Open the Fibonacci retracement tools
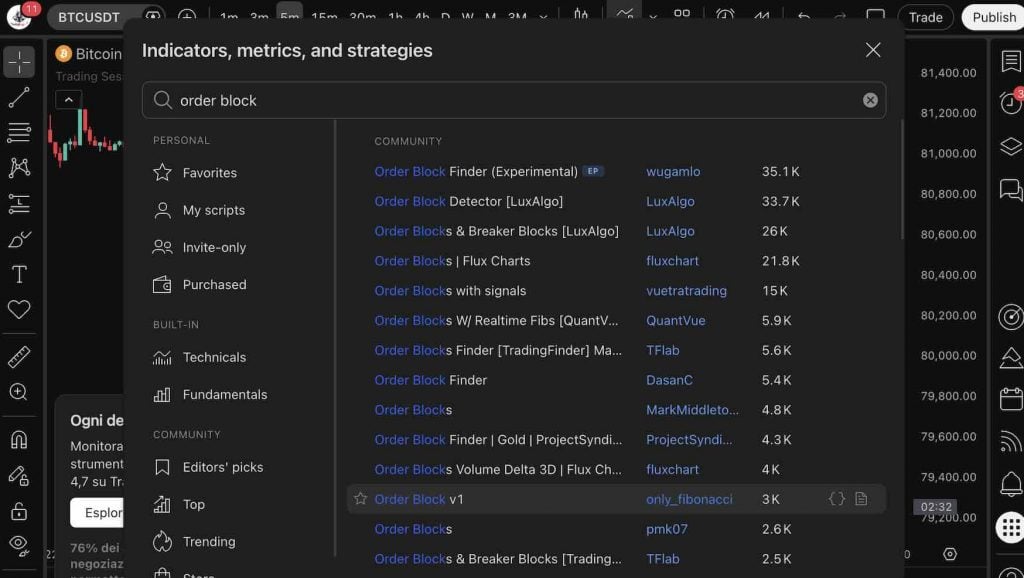Viewport: 1024px width, 578px height. [19, 133]
